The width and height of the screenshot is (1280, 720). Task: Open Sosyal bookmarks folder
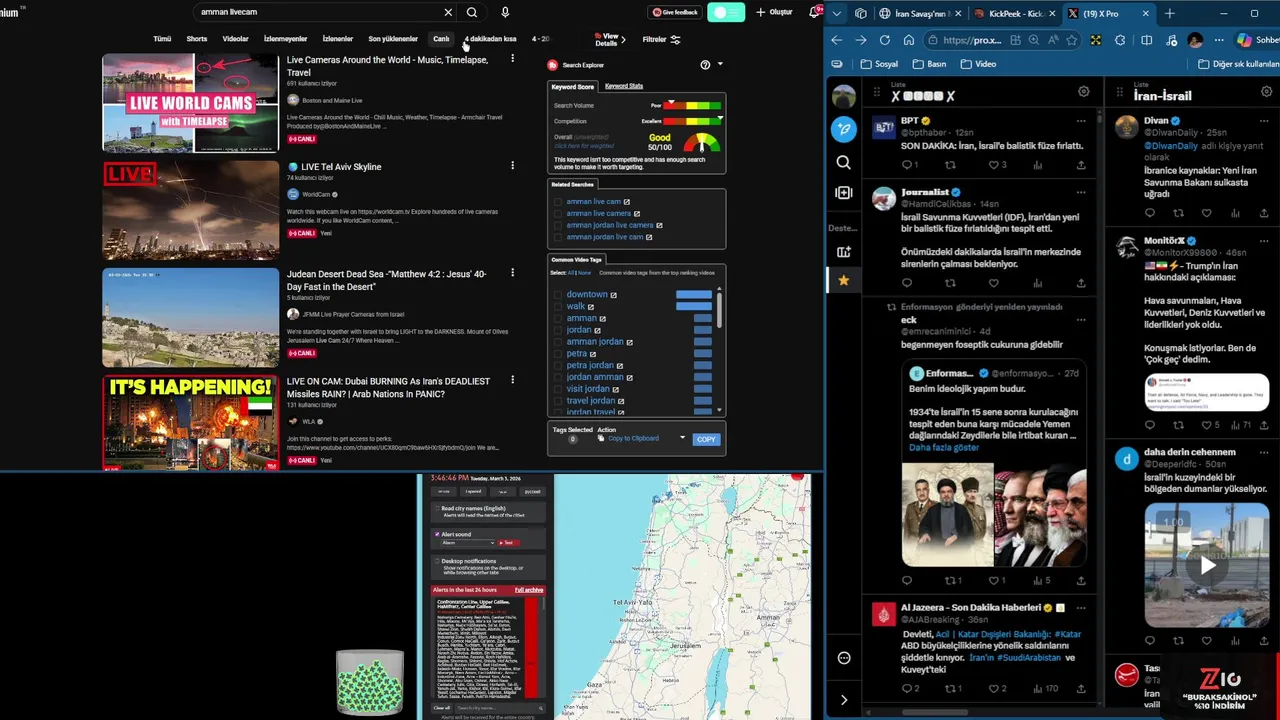tap(879, 64)
